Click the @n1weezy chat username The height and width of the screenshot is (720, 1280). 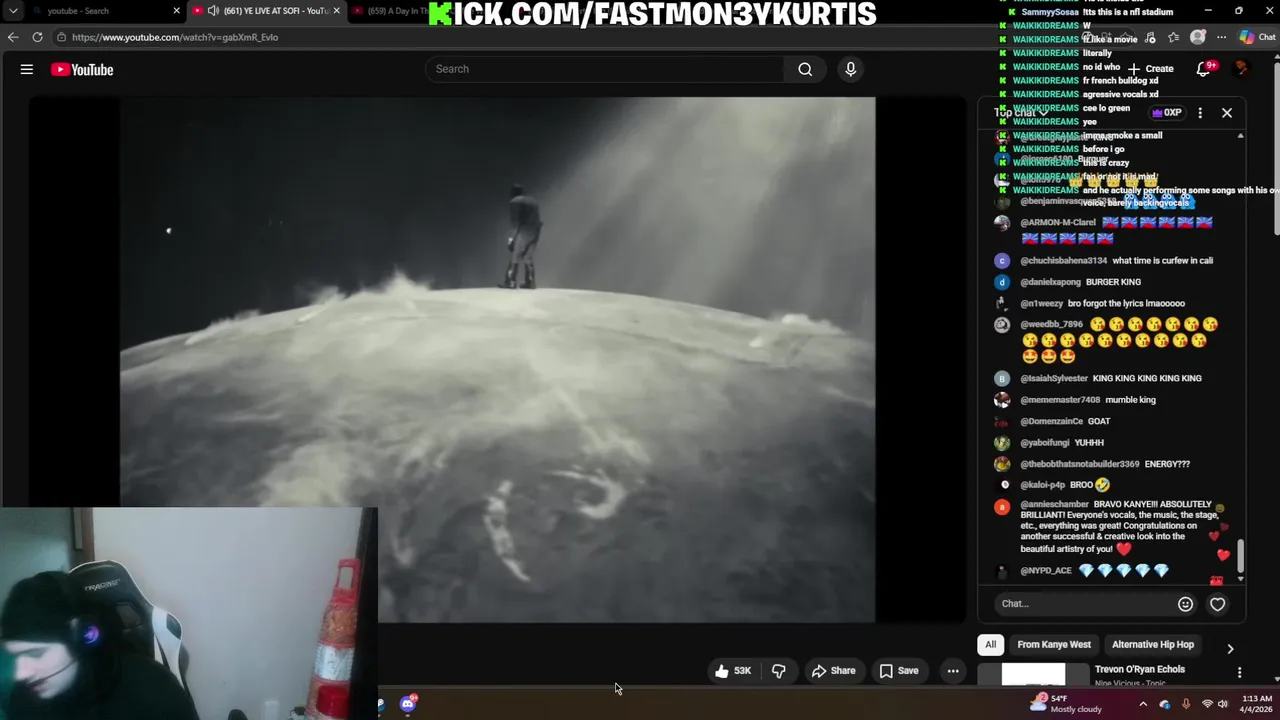pyautogui.click(x=1041, y=304)
